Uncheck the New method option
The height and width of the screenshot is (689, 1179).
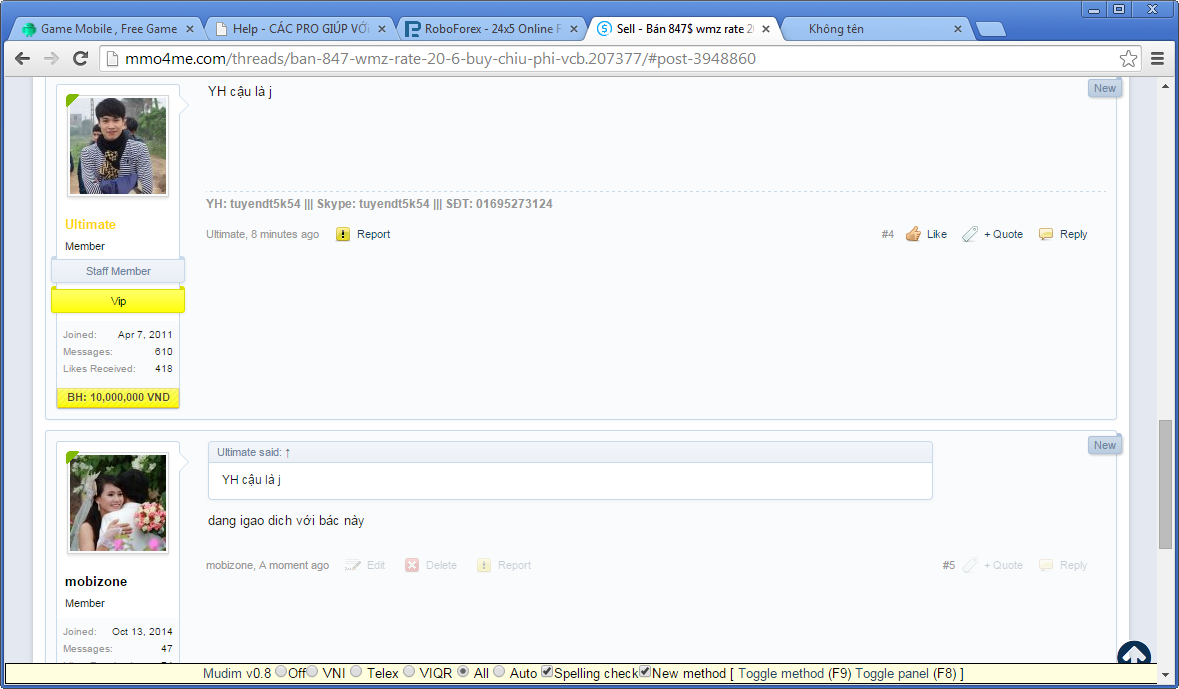(644, 672)
